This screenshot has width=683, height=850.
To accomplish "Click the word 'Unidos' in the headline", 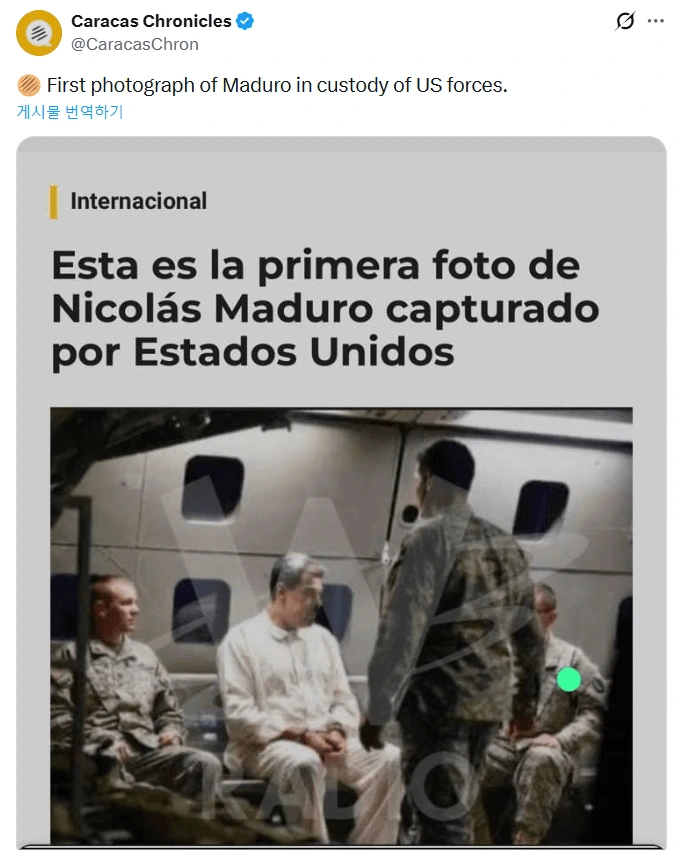I will tap(382, 352).
